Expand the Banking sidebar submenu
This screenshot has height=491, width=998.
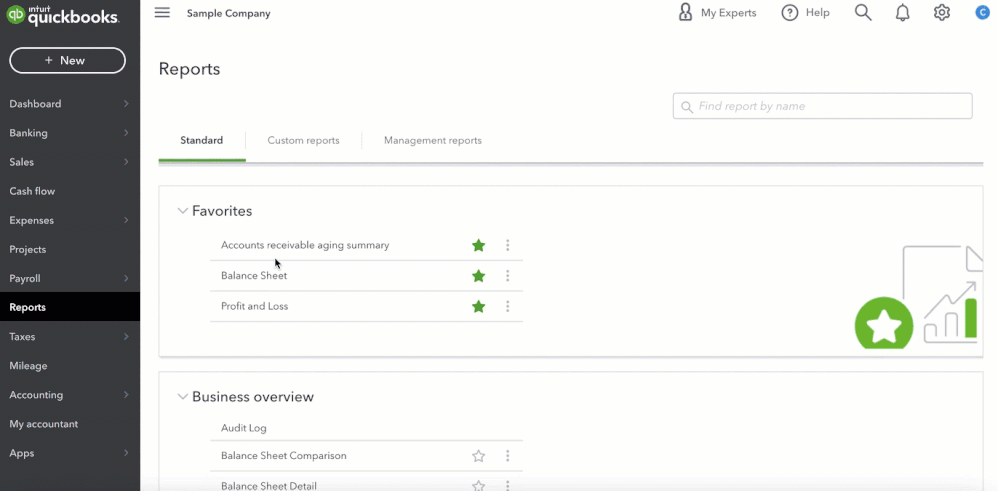click(x=126, y=133)
